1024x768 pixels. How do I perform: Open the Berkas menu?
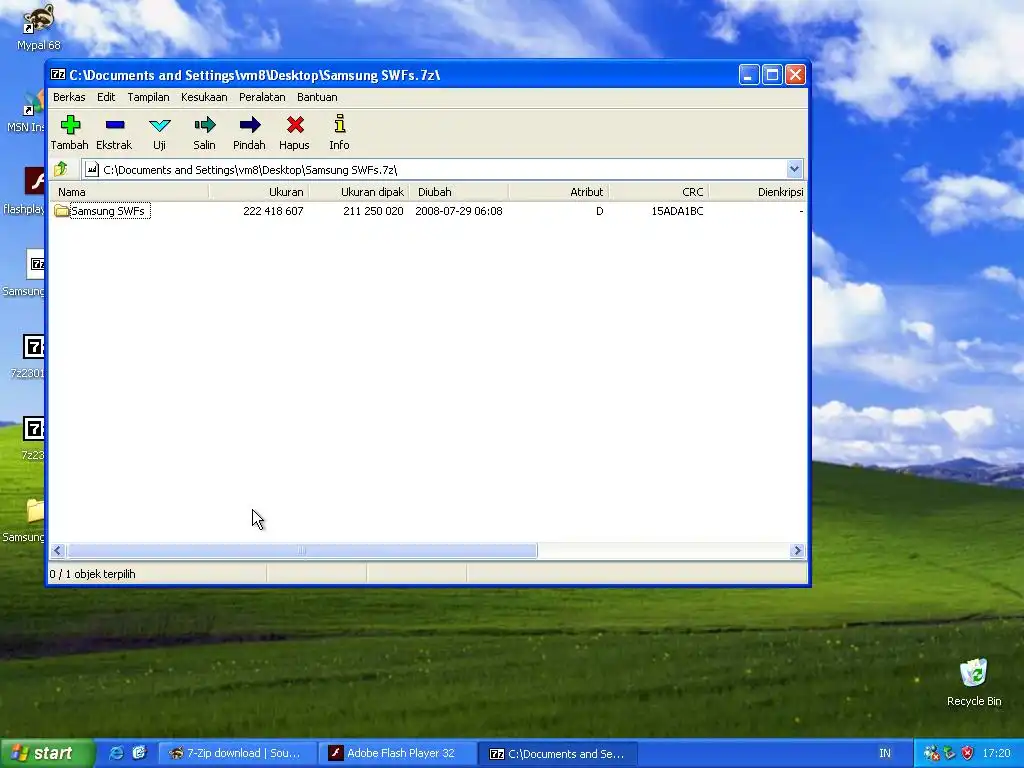pos(69,97)
